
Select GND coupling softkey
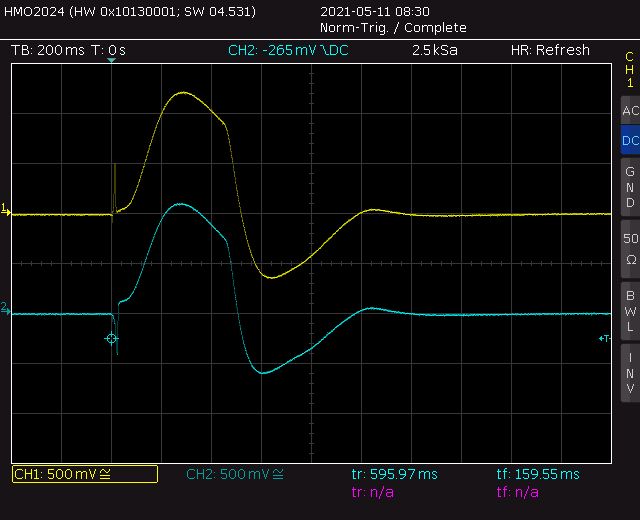pyautogui.click(x=630, y=187)
